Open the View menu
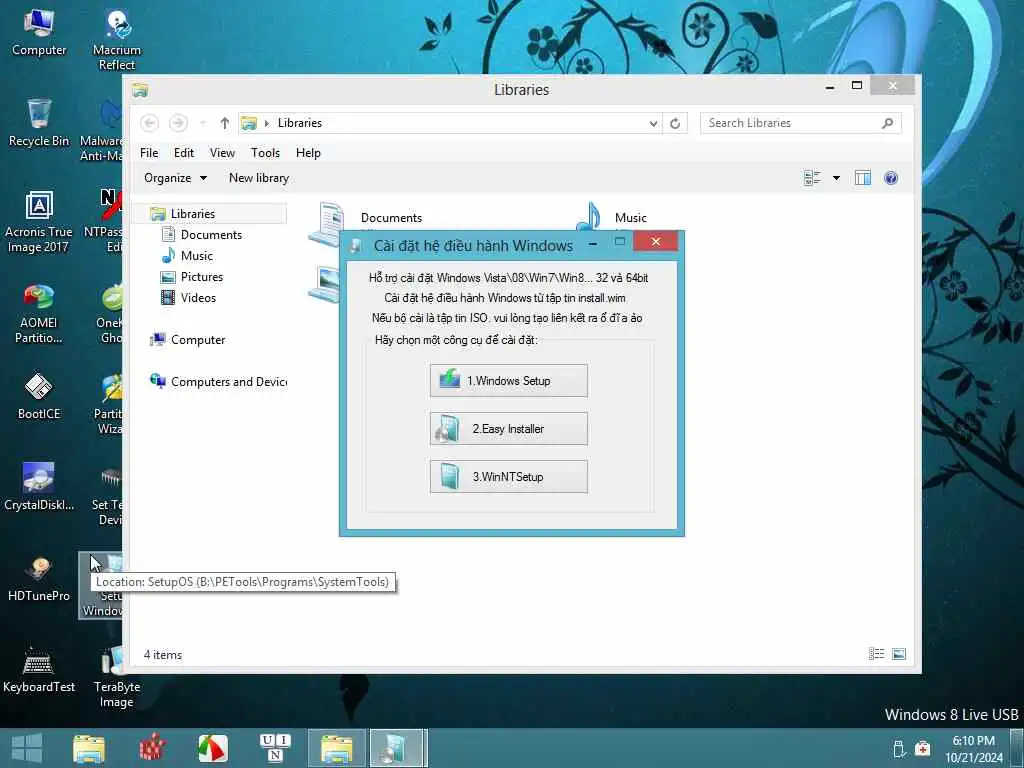The height and width of the screenshot is (768, 1024). coord(222,153)
